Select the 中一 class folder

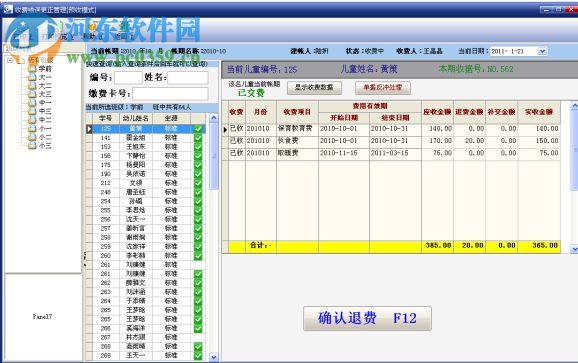pos(41,103)
